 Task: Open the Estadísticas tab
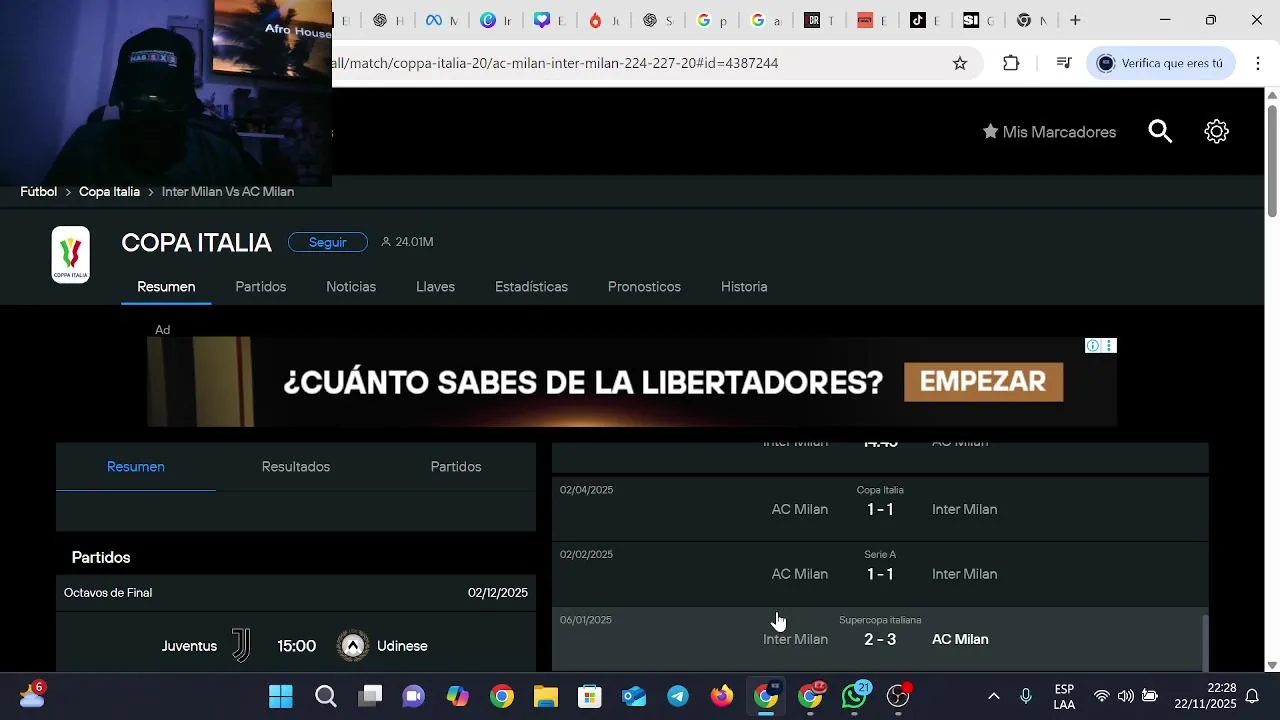[x=531, y=287]
